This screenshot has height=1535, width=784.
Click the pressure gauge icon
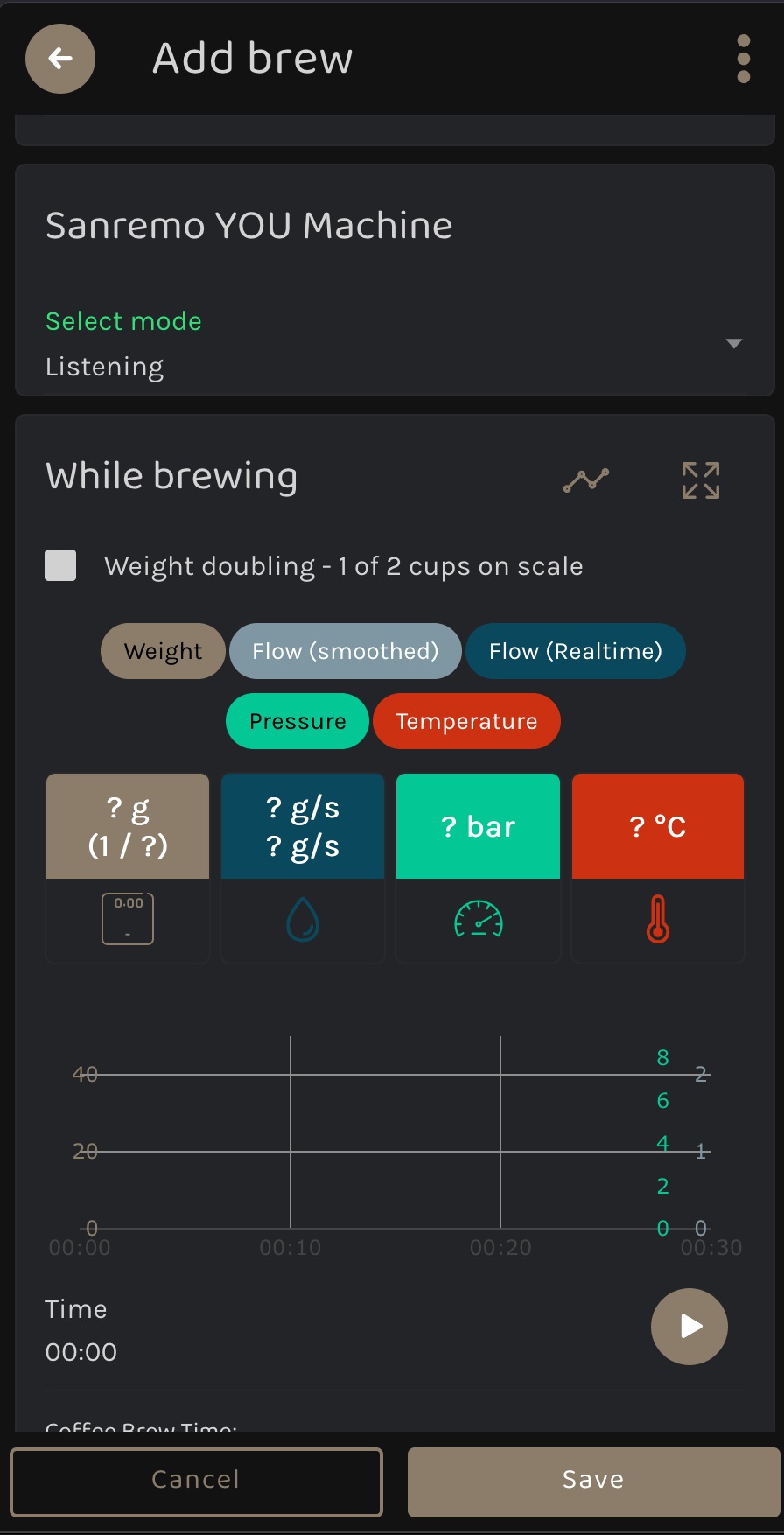tap(478, 919)
